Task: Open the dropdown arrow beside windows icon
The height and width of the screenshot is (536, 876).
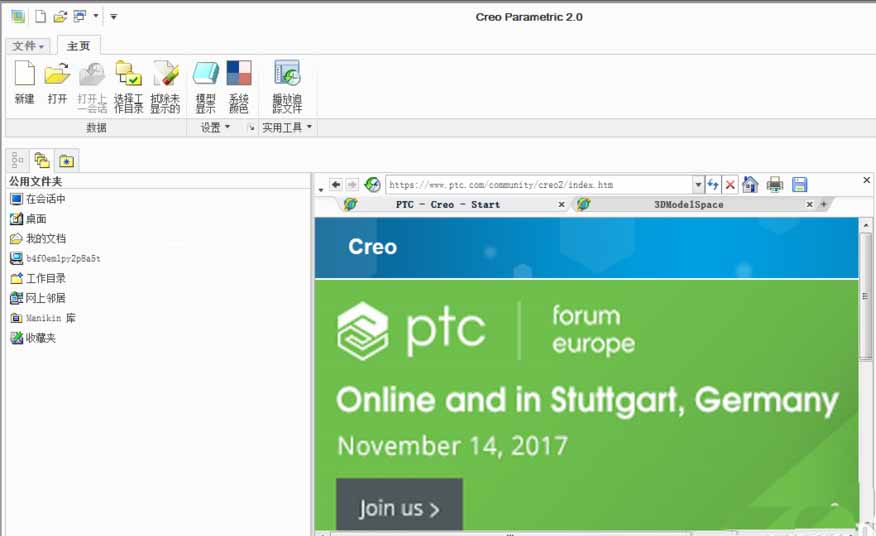Action: pos(96,16)
